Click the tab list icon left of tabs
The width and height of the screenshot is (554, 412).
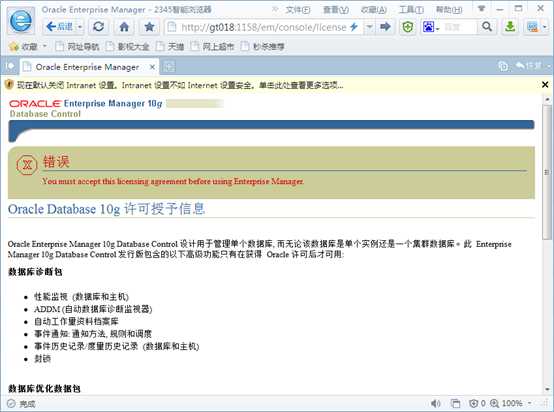click(x=10, y=66)
